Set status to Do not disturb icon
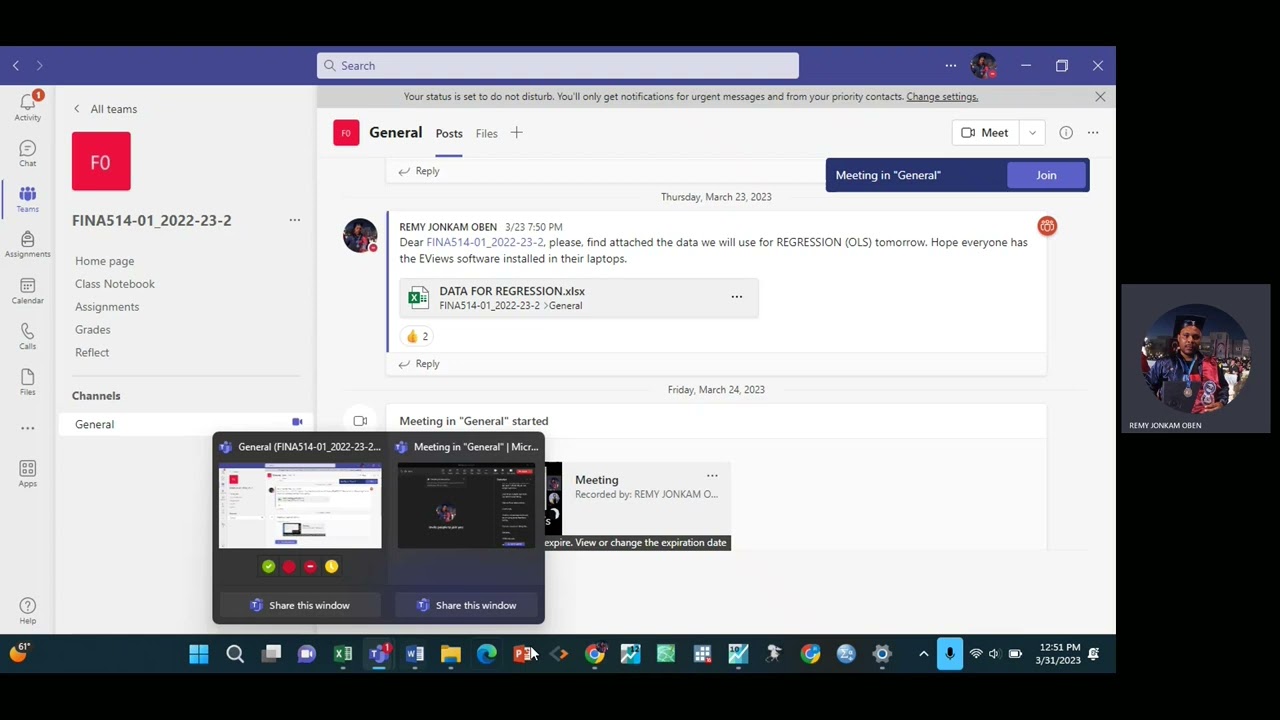This screenshot has width=1280, height=720. point(310,567)
